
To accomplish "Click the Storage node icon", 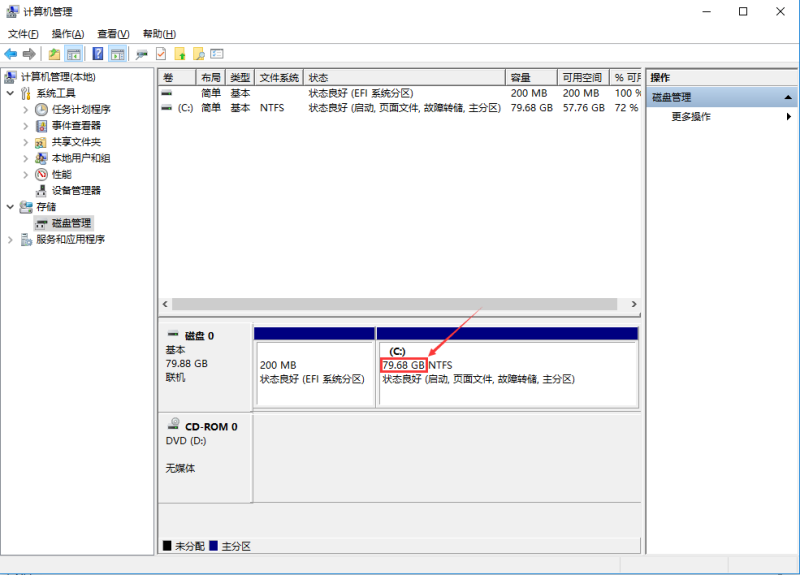I will click(x=26, y=207).
